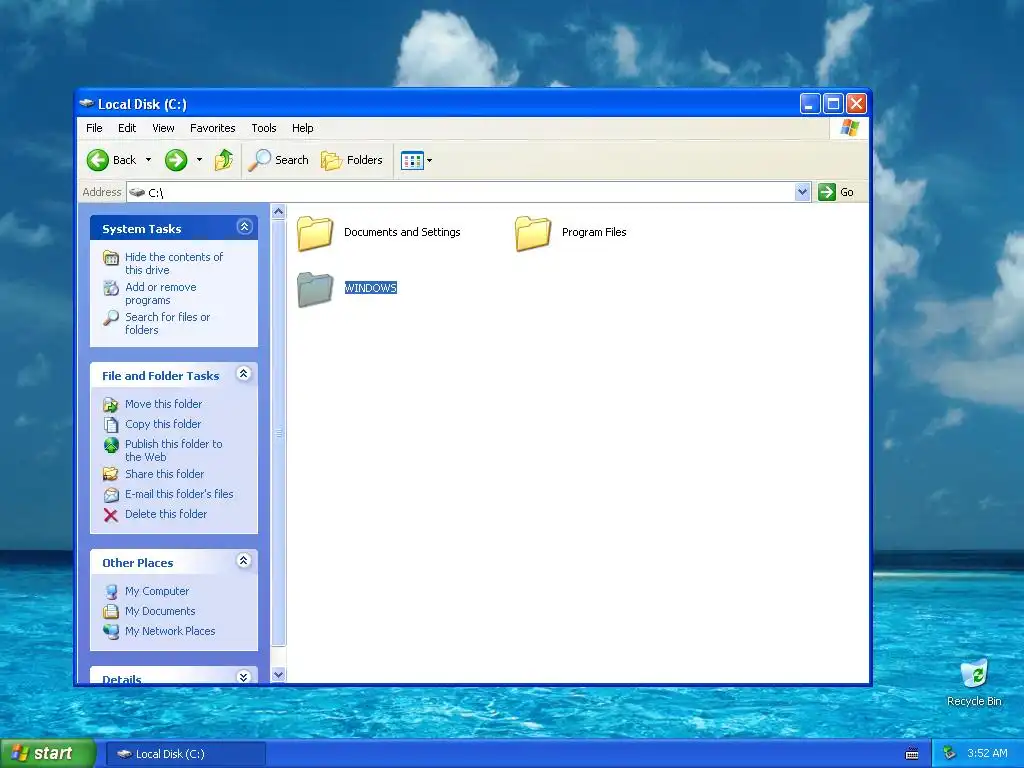The width and height of the screenshot is (1024, 768).
Task: Open the View menu
Action: coord(163,128)
